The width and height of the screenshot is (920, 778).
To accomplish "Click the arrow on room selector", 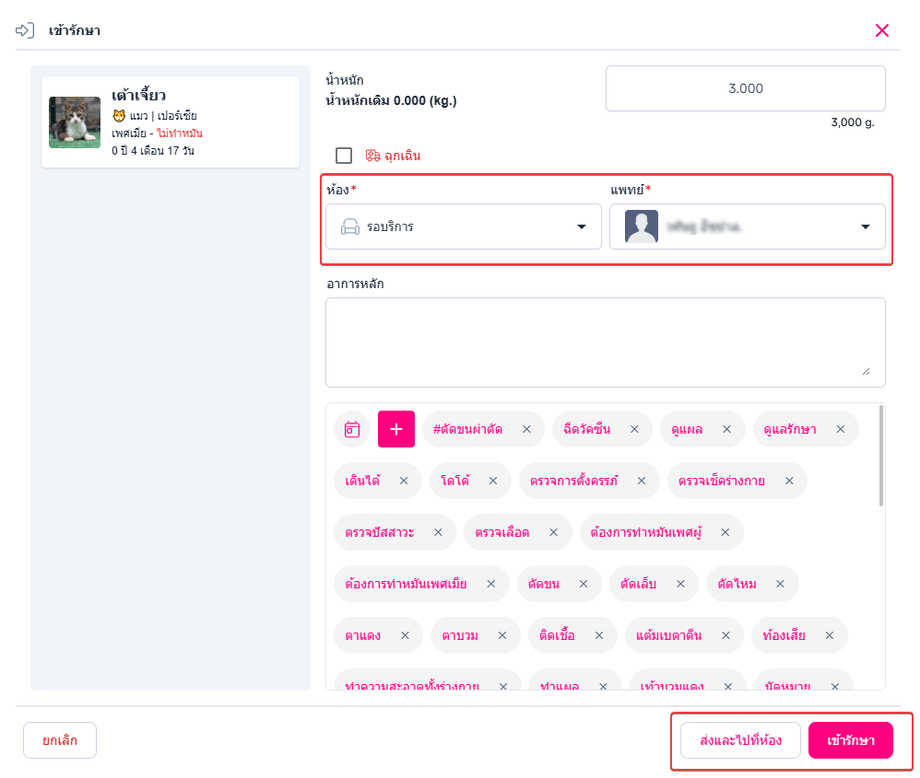I will [x=581, y=226].
